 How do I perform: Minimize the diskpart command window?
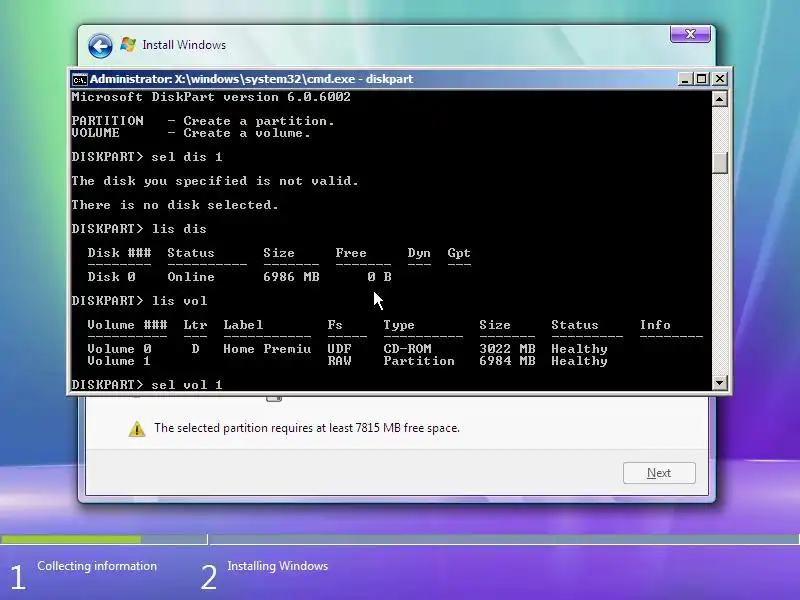pyautogui.click(x=685, y=79)
